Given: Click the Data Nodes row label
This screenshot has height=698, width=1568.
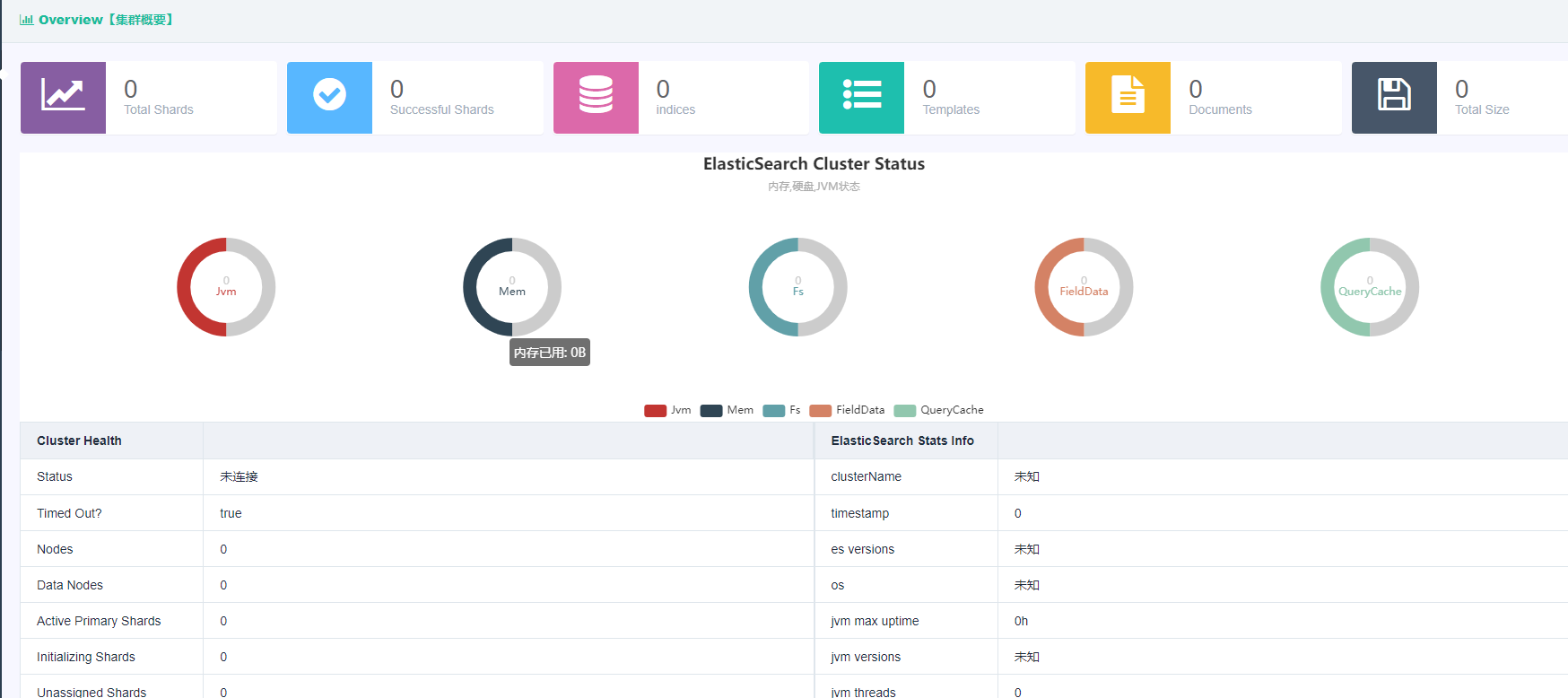Looking at the screenshot, I should tap(70, 585).
